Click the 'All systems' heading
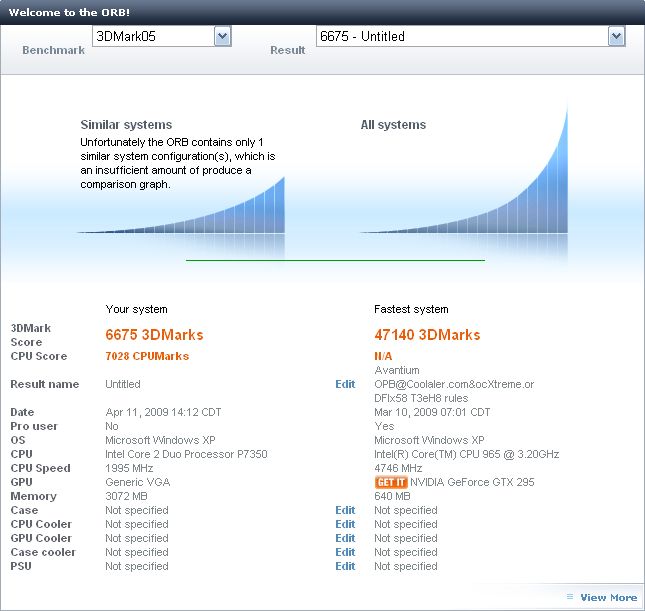This screenshot has height=611, width=645. (x=393, y=125)
